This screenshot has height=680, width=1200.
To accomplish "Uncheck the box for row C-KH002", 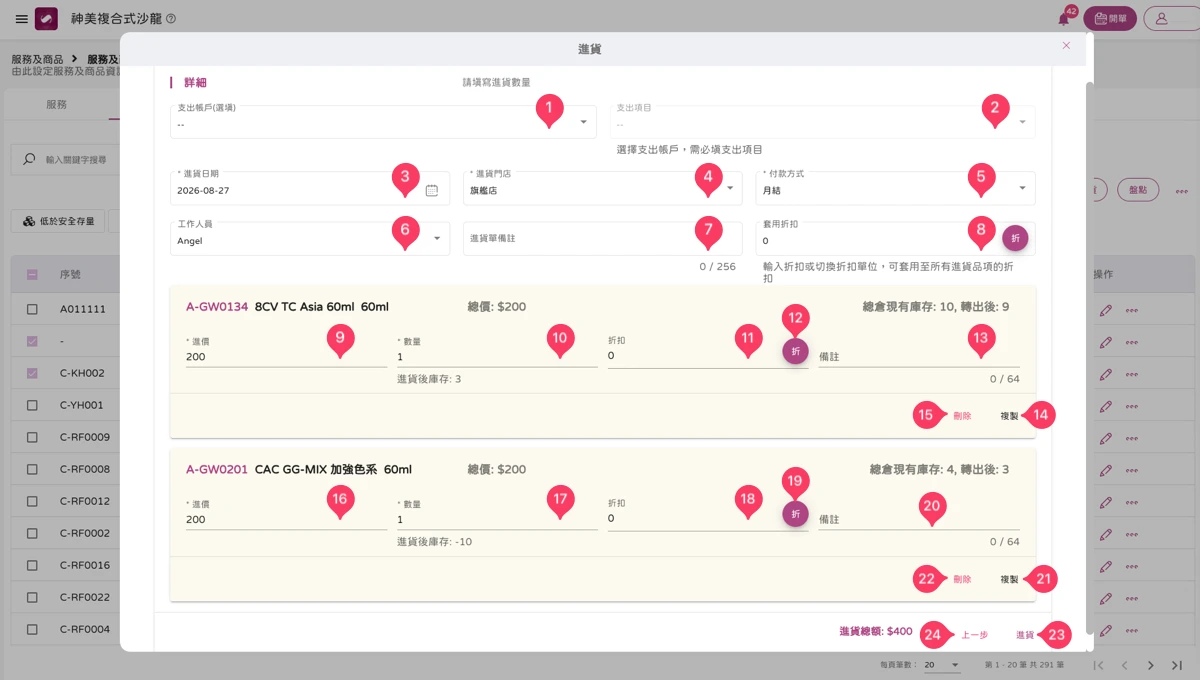I will [32, 373].
